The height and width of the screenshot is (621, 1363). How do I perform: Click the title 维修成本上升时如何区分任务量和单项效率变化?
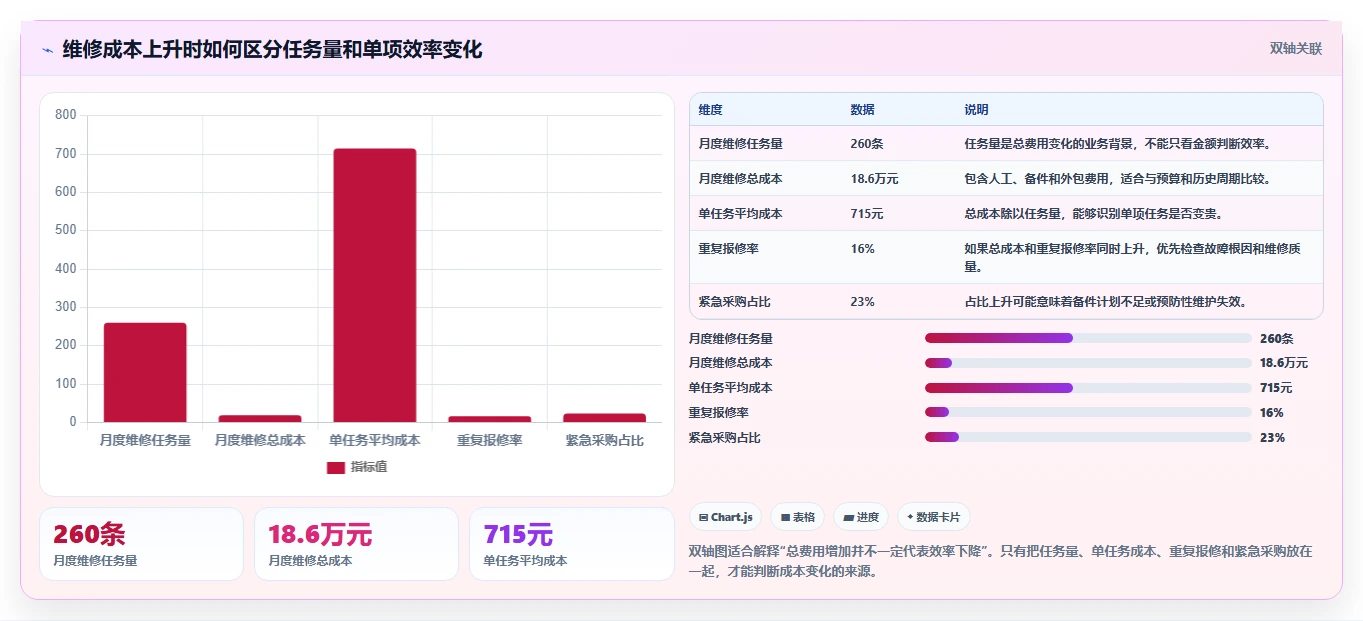pyautogui.click(x=272, y=50)
